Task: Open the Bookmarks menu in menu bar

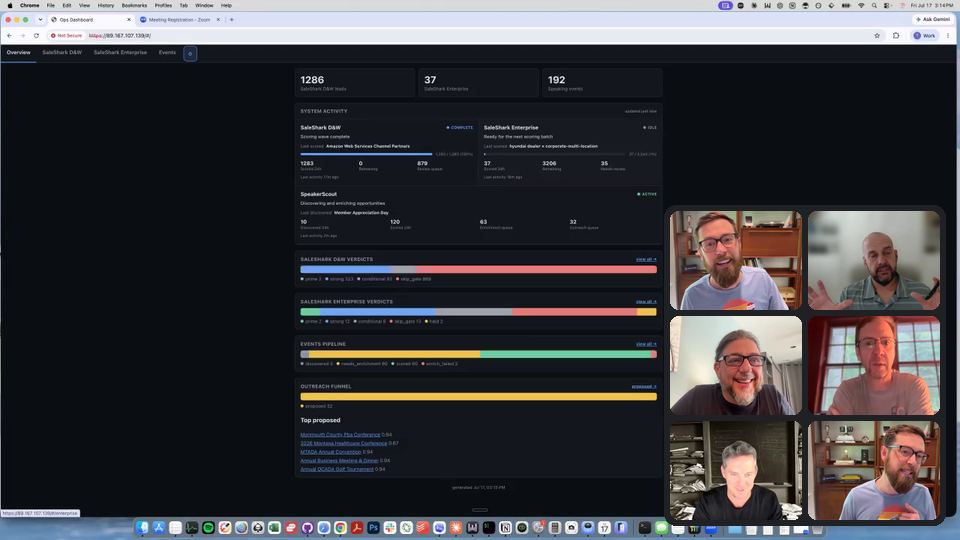Action: pos(134,6)
